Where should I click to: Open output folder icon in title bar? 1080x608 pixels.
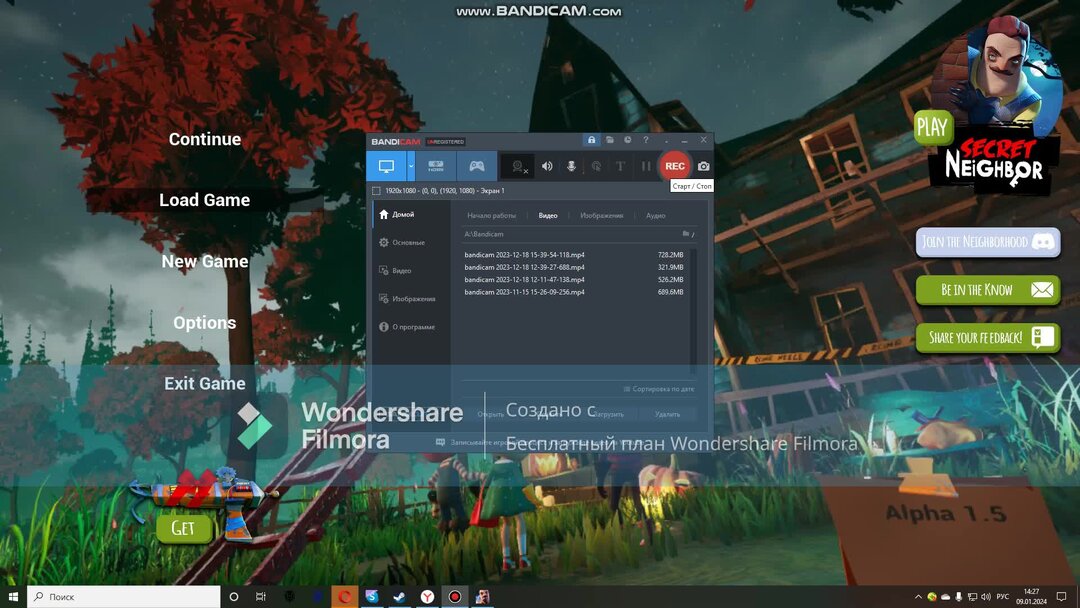(x=610, y=140)
